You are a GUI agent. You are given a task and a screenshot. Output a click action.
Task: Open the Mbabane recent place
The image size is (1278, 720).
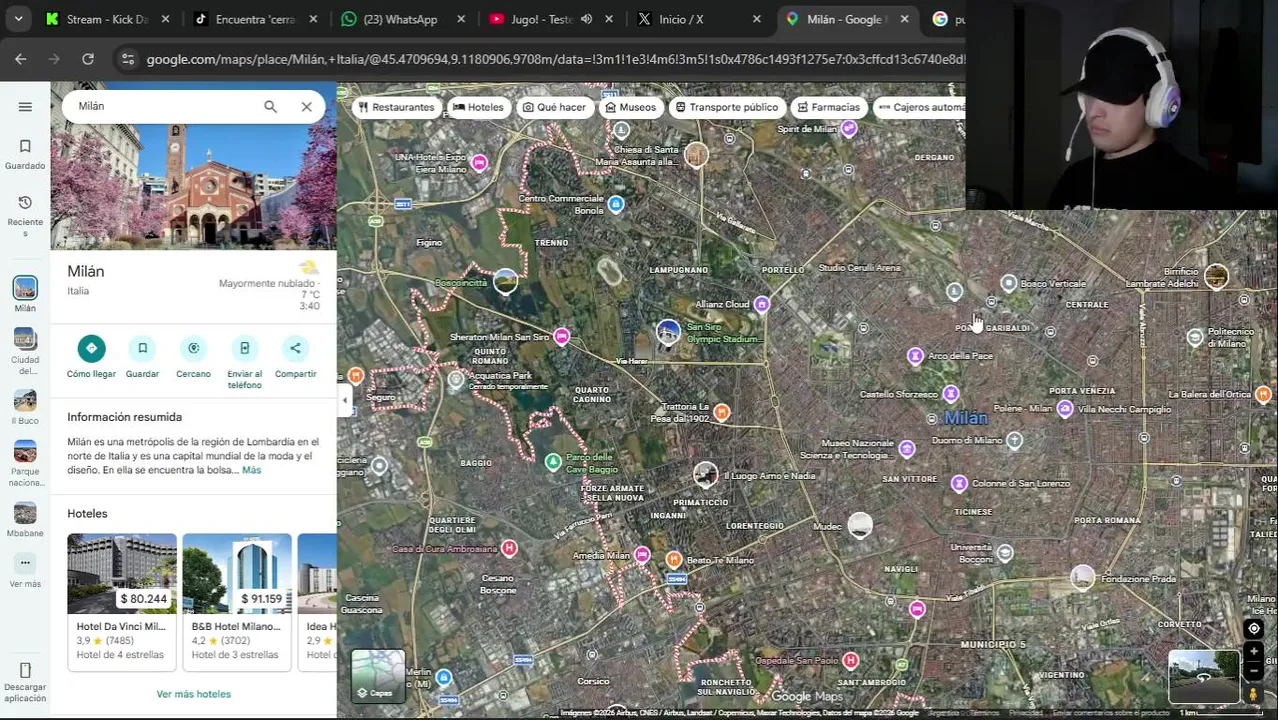click(25, 513)
